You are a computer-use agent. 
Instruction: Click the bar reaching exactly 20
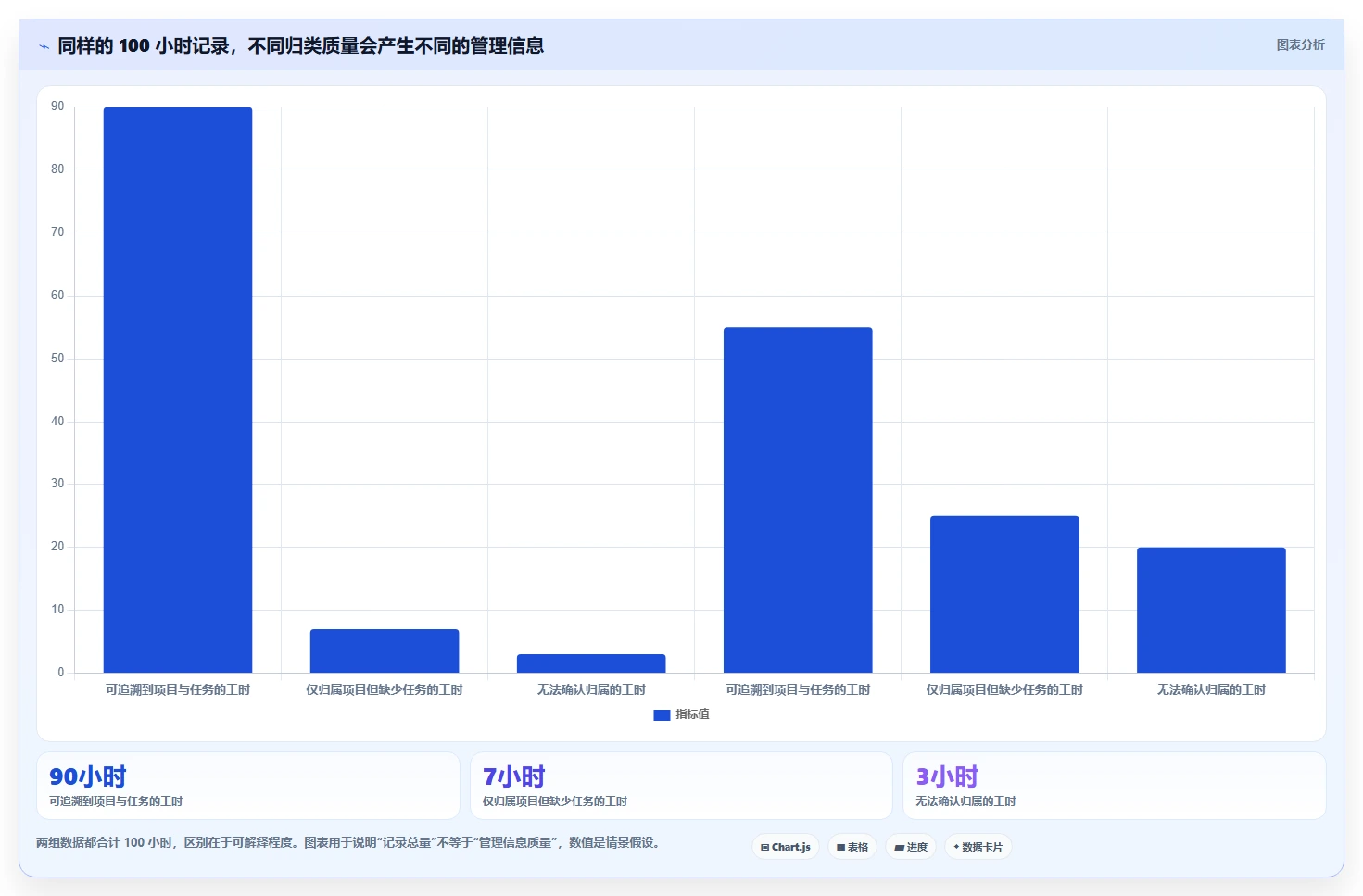coord(1211,610)
